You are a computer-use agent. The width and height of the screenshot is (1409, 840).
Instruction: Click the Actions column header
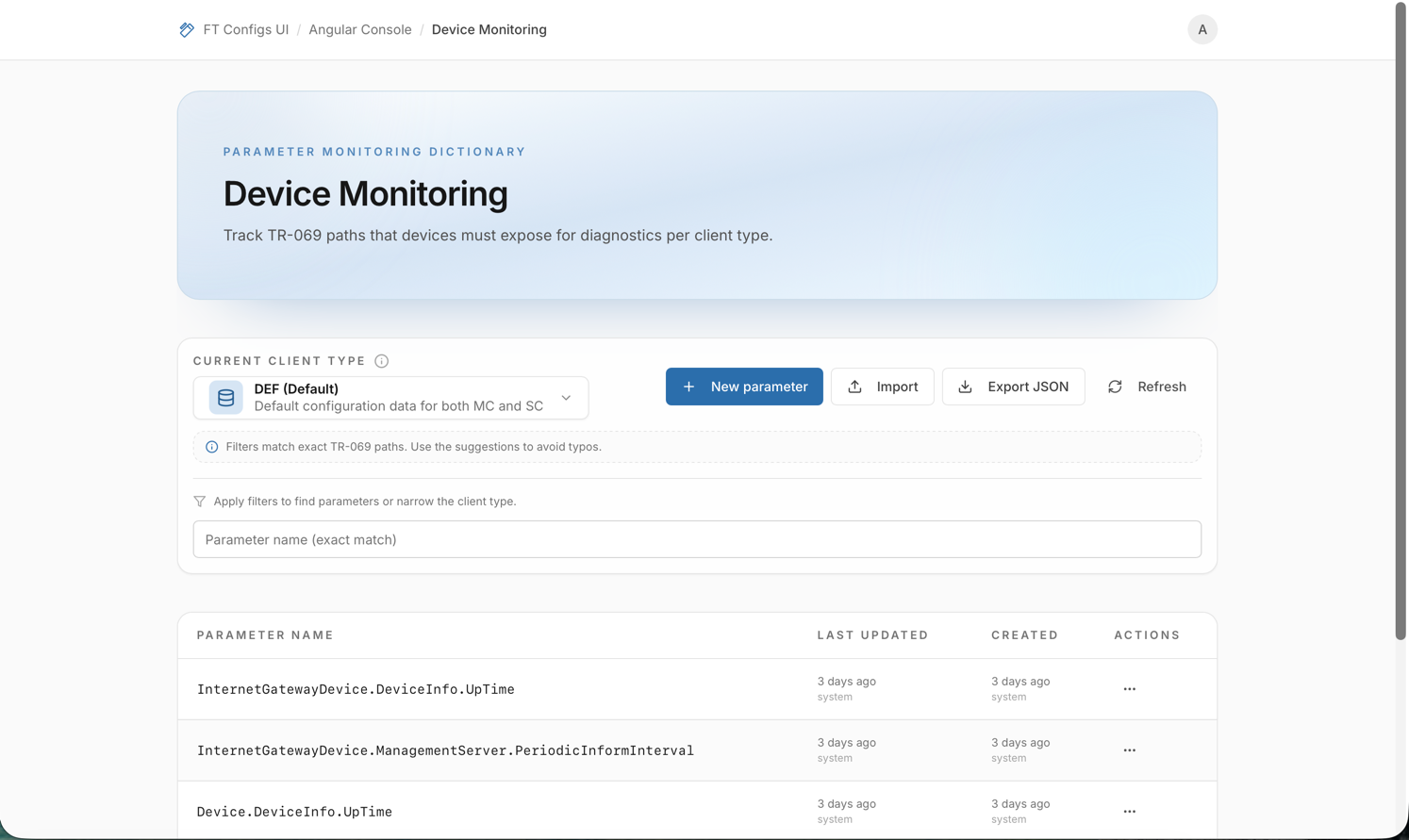1147,635
